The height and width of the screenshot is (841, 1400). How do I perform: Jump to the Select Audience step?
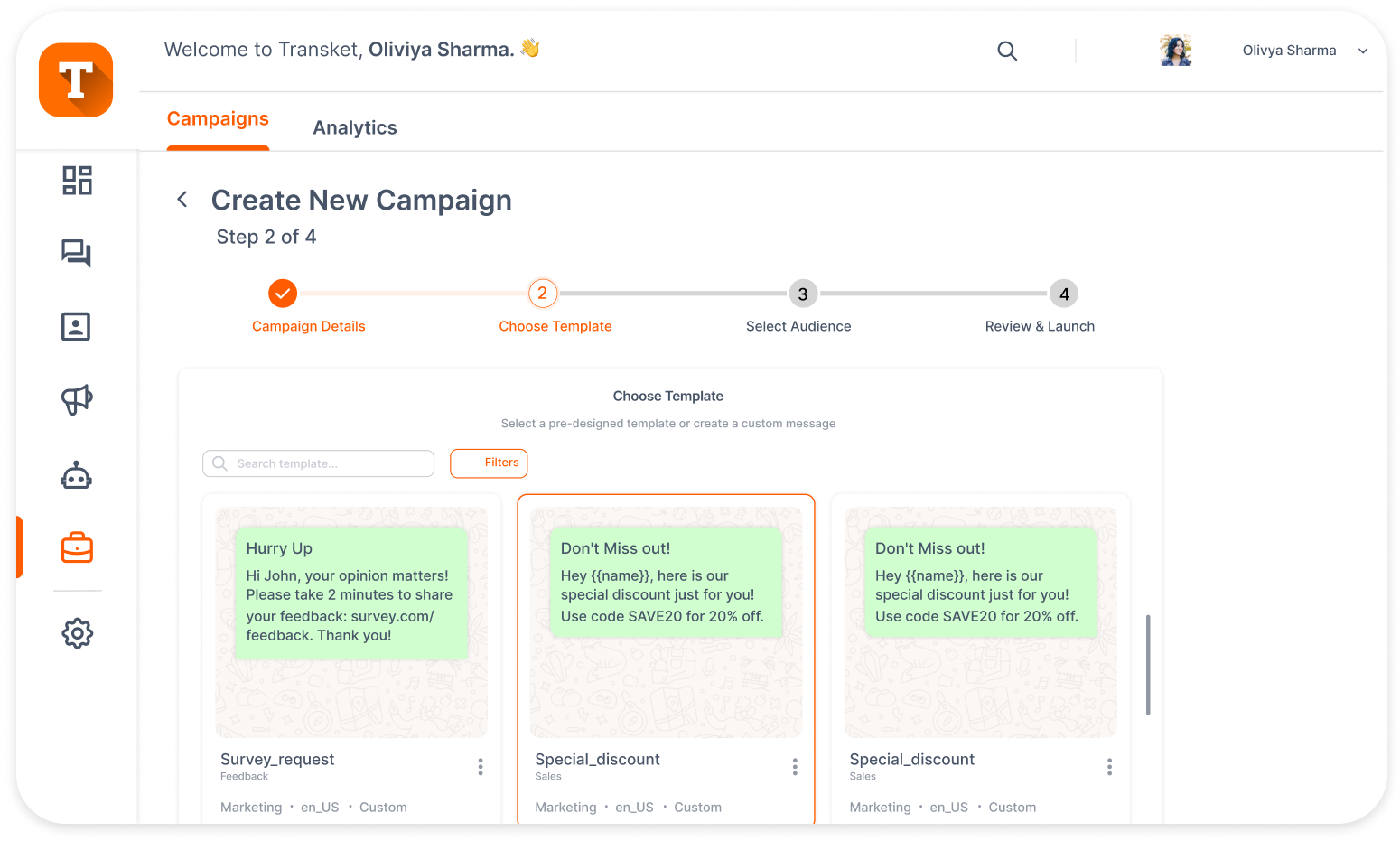pyautogui.click(x=803, y=293)
